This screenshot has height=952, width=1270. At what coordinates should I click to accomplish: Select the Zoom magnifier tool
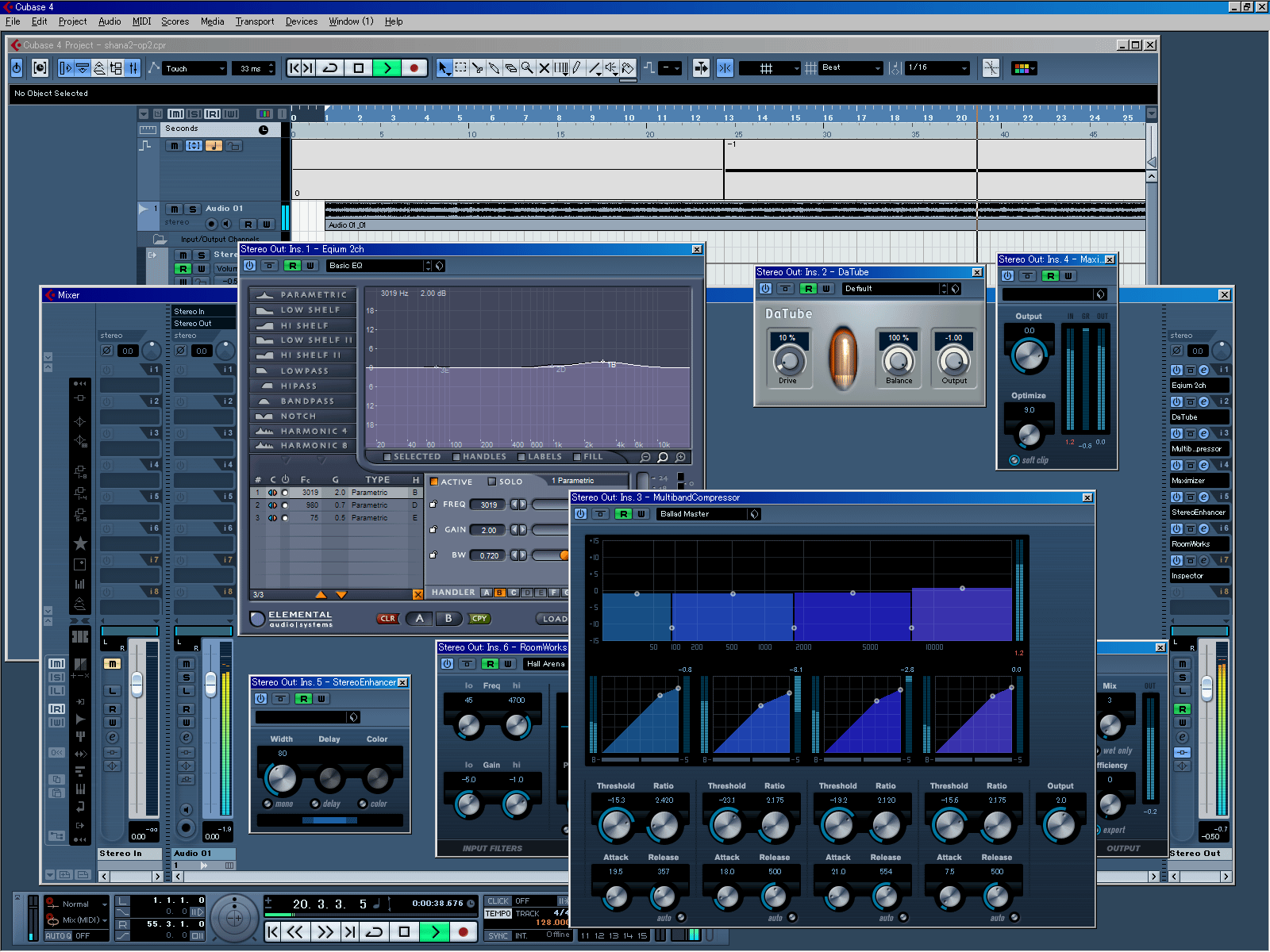coord(527,68)
